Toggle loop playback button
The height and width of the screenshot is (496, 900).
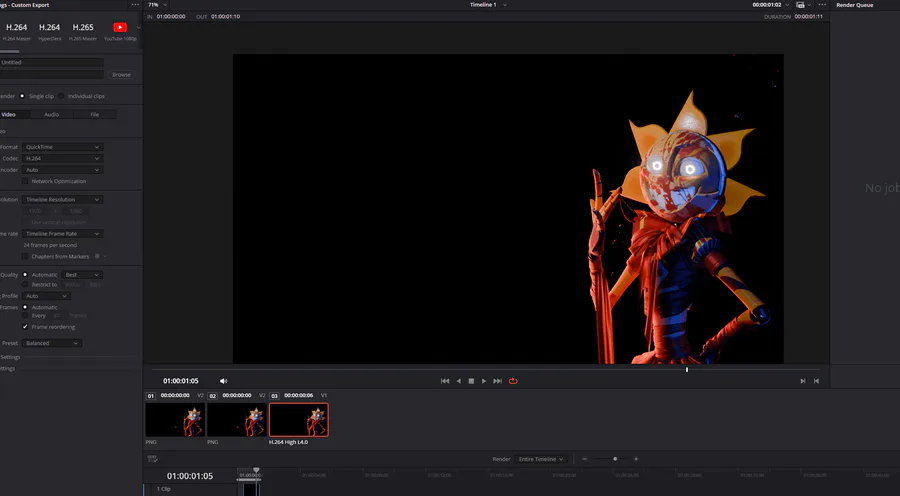coord(513,381)
